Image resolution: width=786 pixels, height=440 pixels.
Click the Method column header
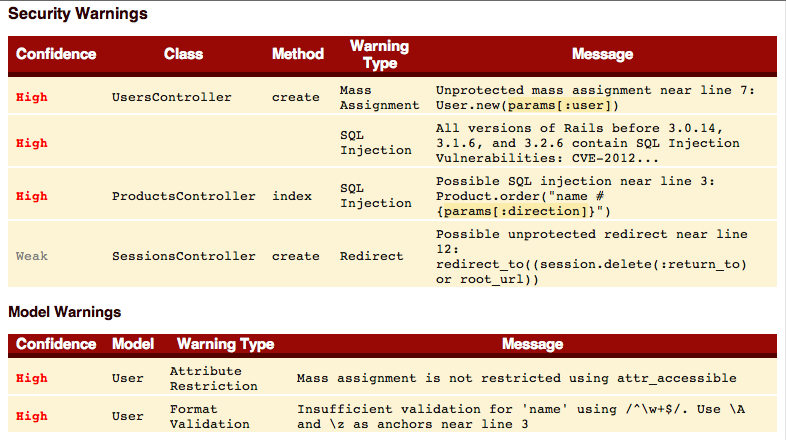(298, 54)
